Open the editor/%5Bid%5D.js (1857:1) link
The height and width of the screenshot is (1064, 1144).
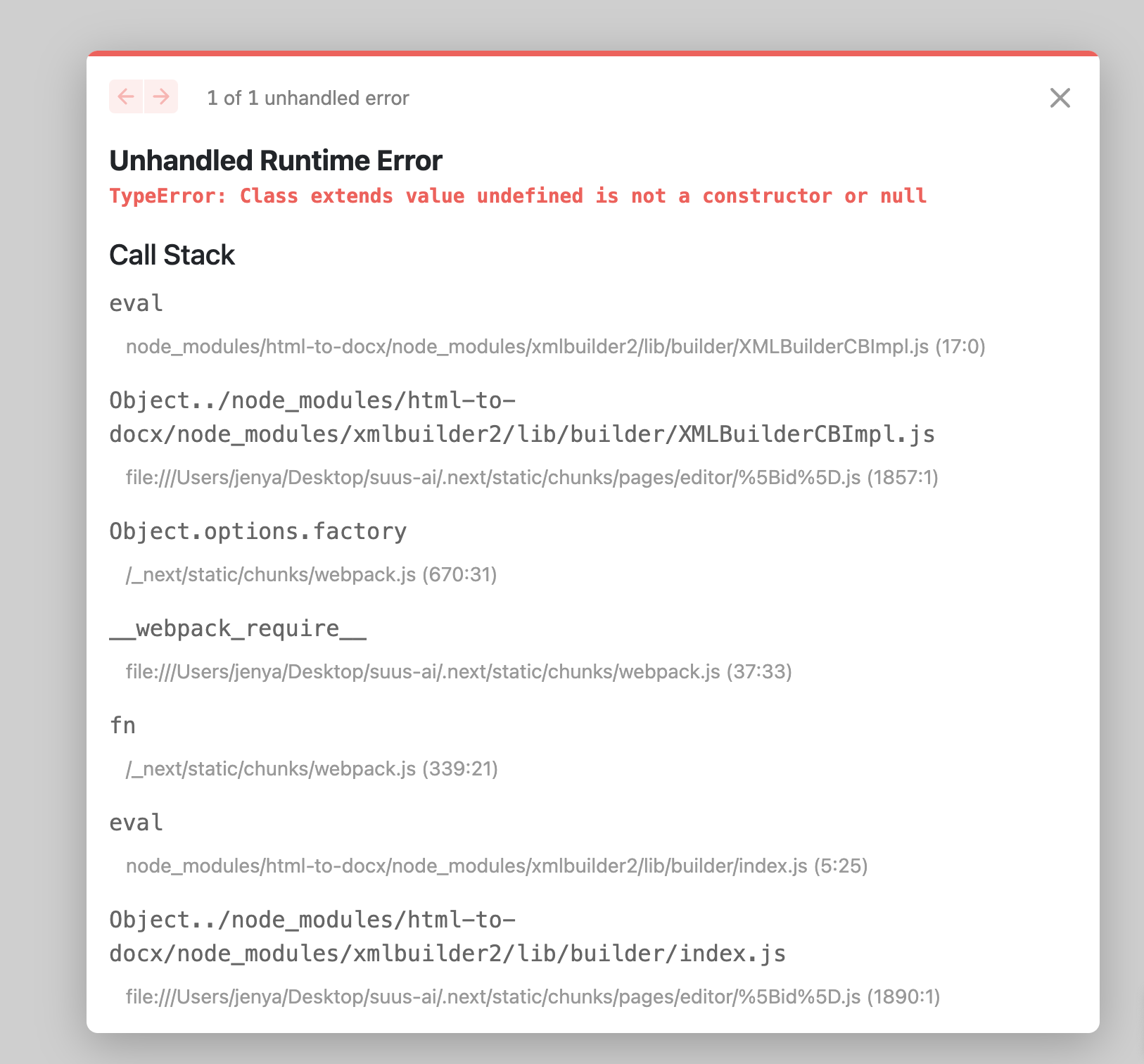point(533,477)
